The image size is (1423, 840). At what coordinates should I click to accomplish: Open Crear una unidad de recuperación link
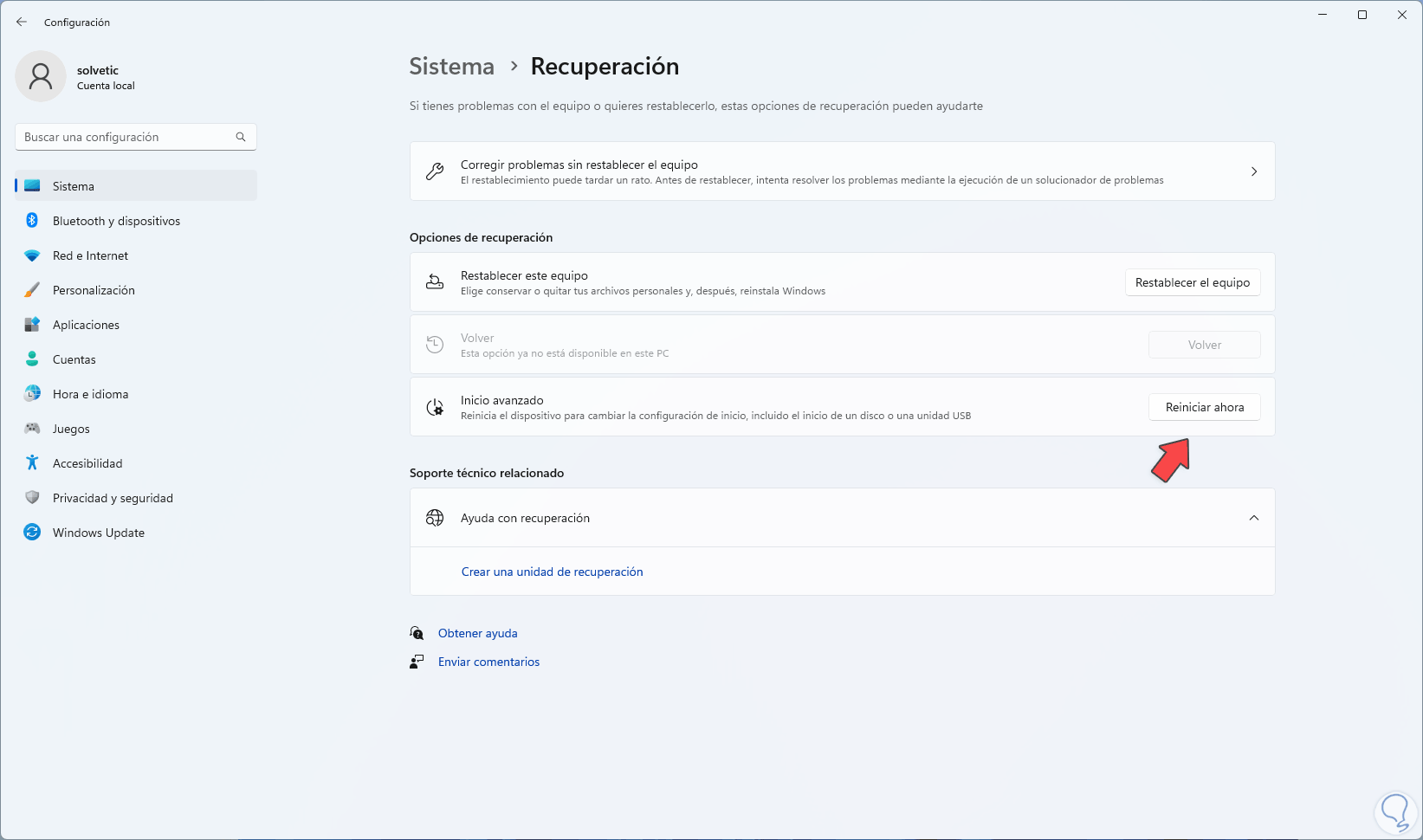[x=552, y=572]
